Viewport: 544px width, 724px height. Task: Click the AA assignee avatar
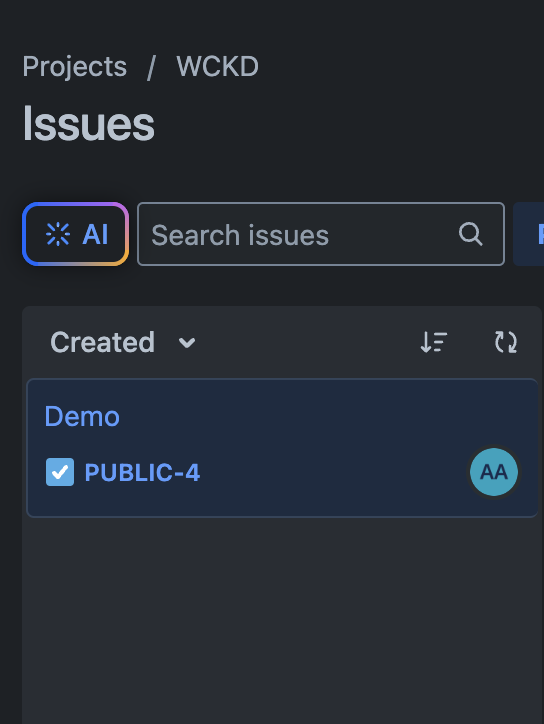click(x=494, y=472)
